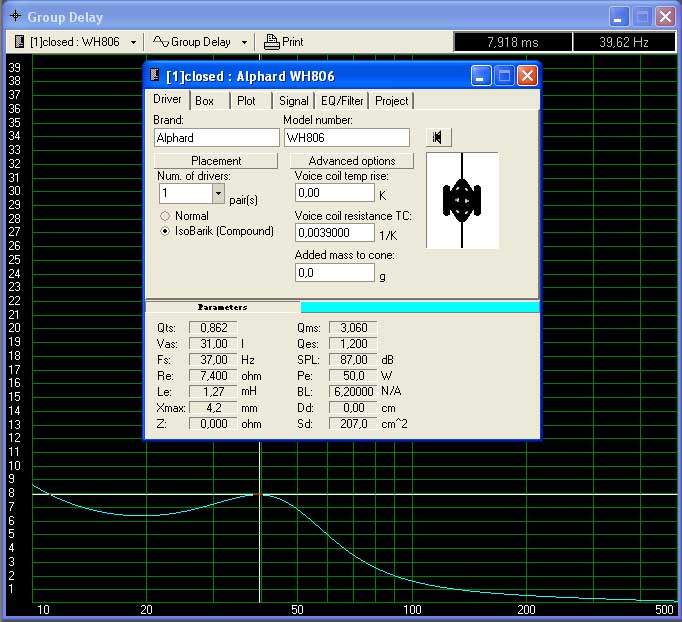Screen dimensions: 682x622
Task: Edit the Added mass to cone field
Action: tap(334, 272)
